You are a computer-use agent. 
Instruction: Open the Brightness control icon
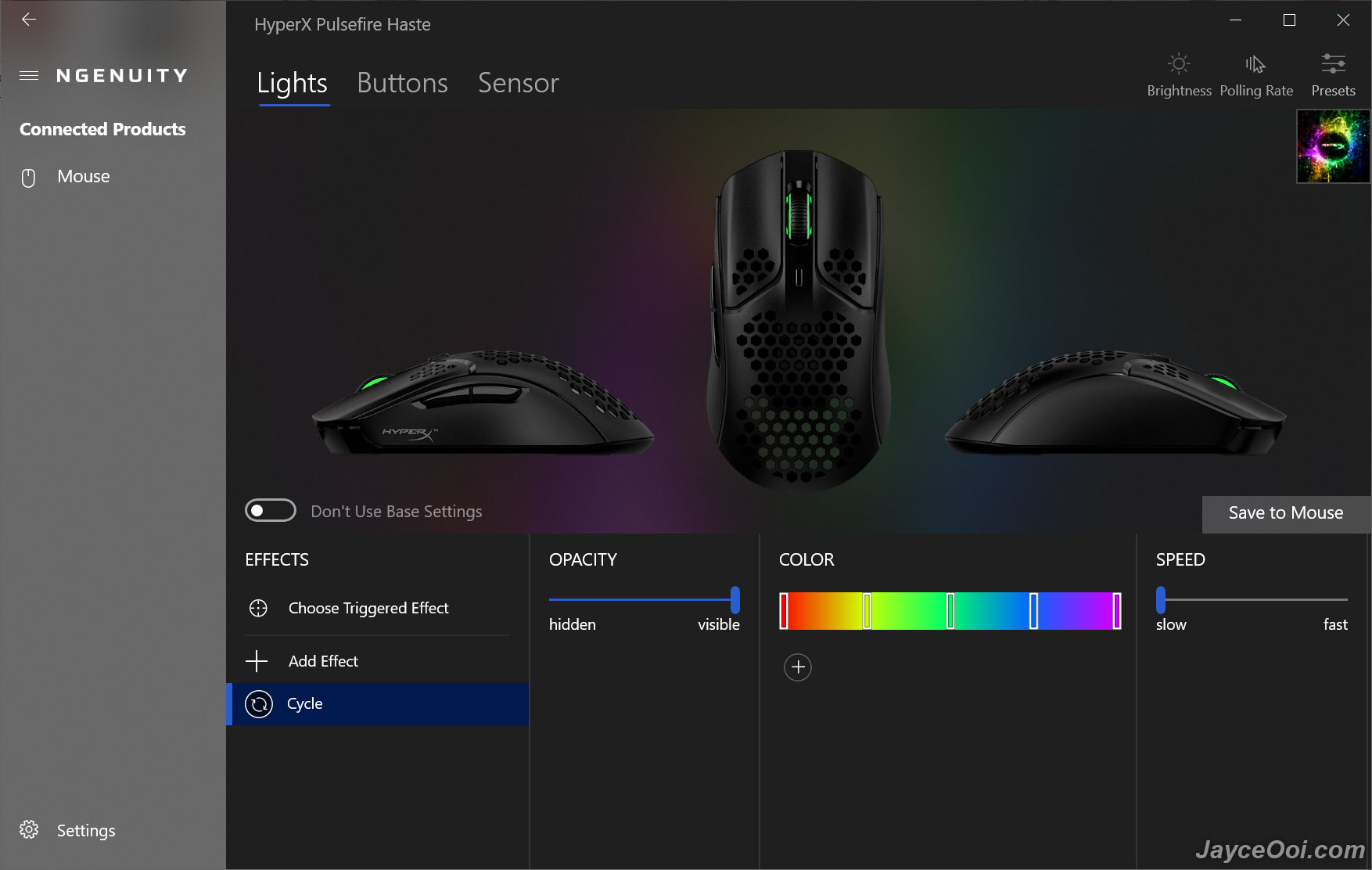coord(1179,64)
